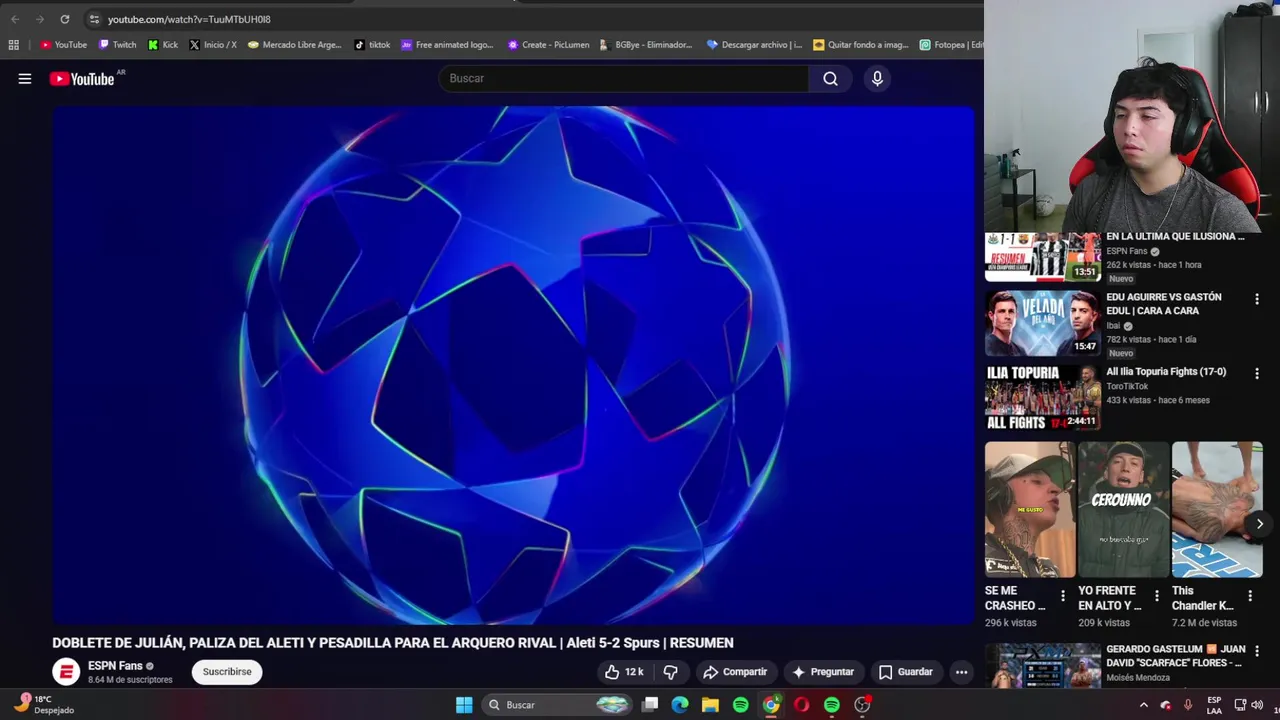1280x720 pixels.
Task: Launch Microsoft Edge from the taskbar
Action: pyautogui.click(x=680, y=705)
